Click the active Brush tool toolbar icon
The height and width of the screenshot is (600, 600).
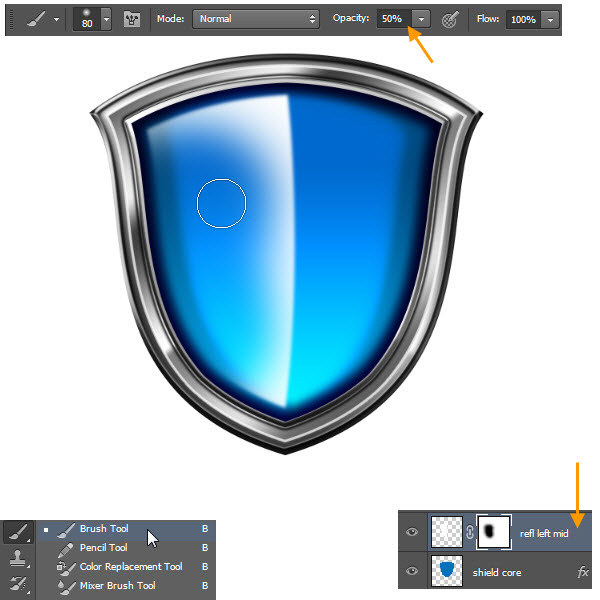click(x=17, y=534)
